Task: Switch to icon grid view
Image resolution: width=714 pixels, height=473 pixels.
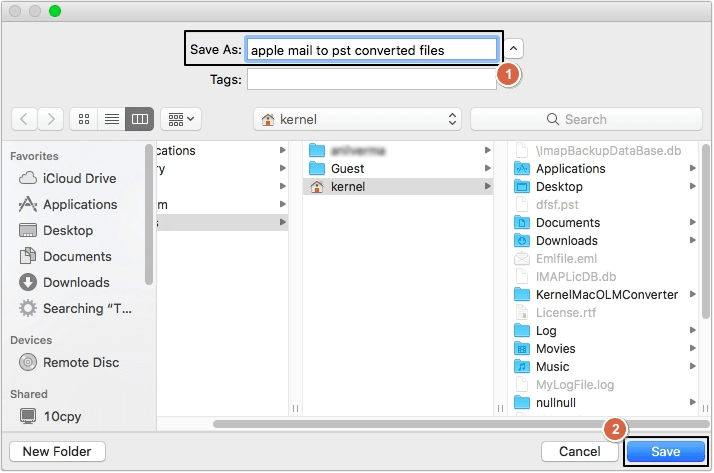Action: (x=84, y=119)
